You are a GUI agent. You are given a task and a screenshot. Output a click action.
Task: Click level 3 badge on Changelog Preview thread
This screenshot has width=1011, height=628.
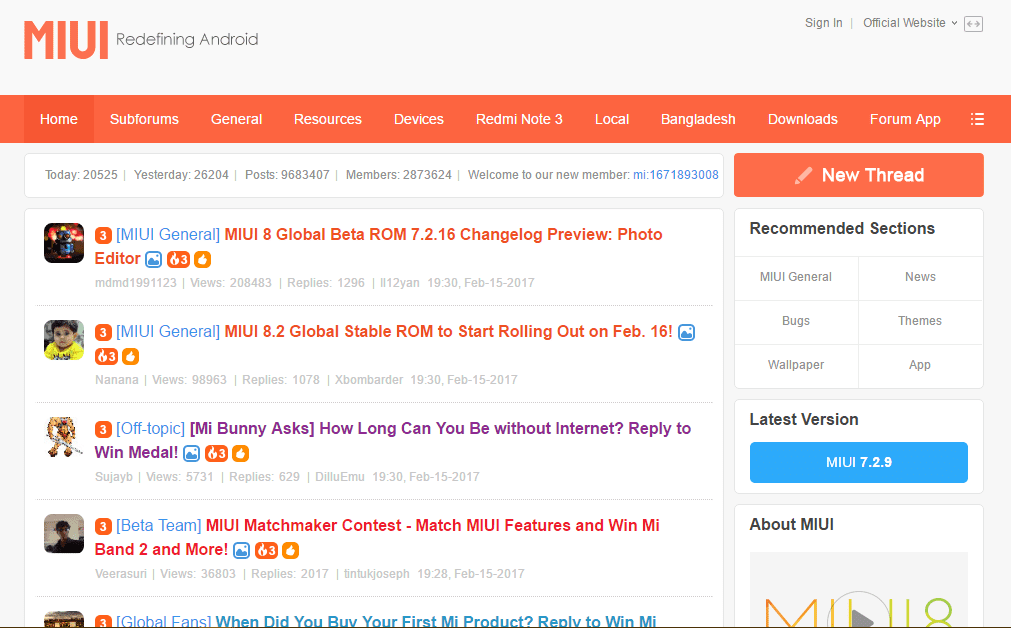(103, 235)
